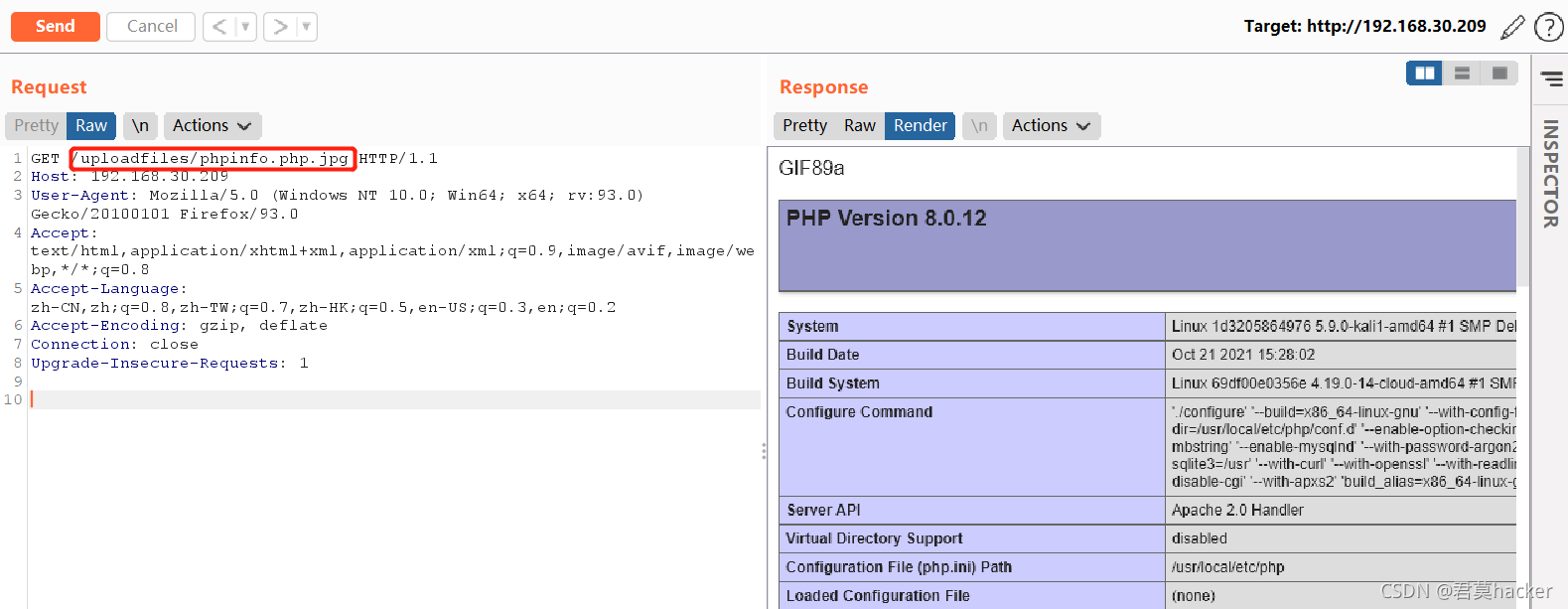Open the back history dropdown arrow
This screenshot has height=609, width=1568.
tap(246, 27)
